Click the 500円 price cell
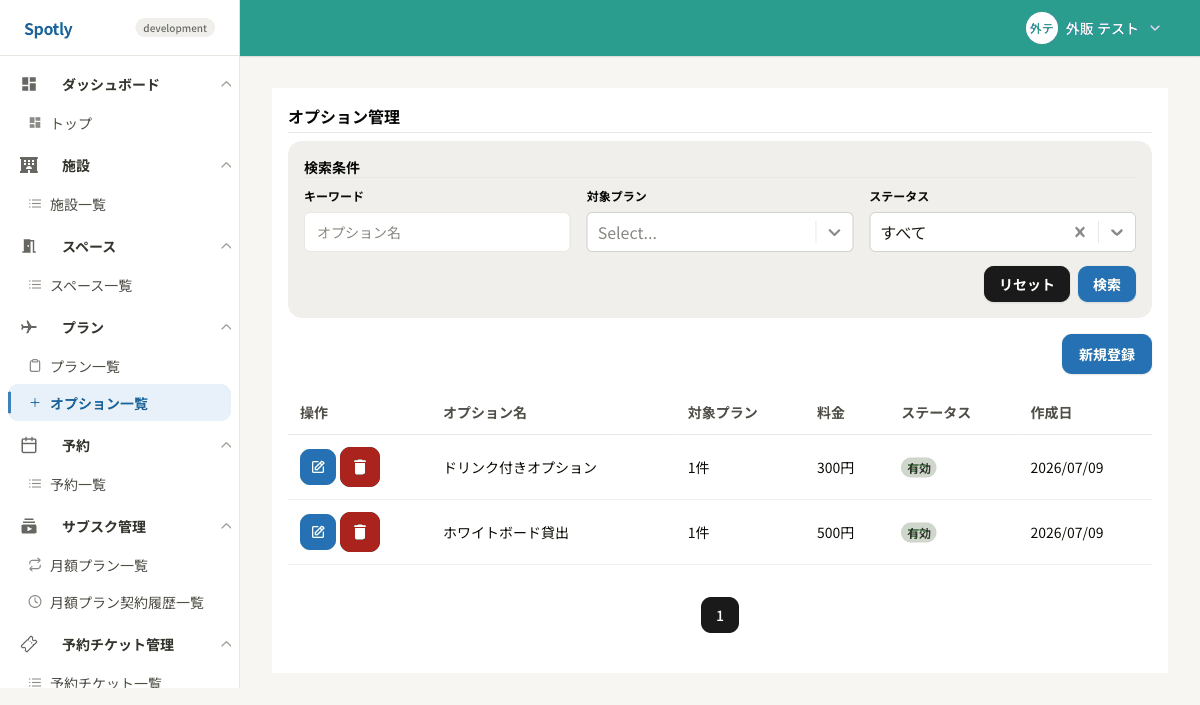The width and height of the screenshot is (1200, 705). tap(835, 533)
